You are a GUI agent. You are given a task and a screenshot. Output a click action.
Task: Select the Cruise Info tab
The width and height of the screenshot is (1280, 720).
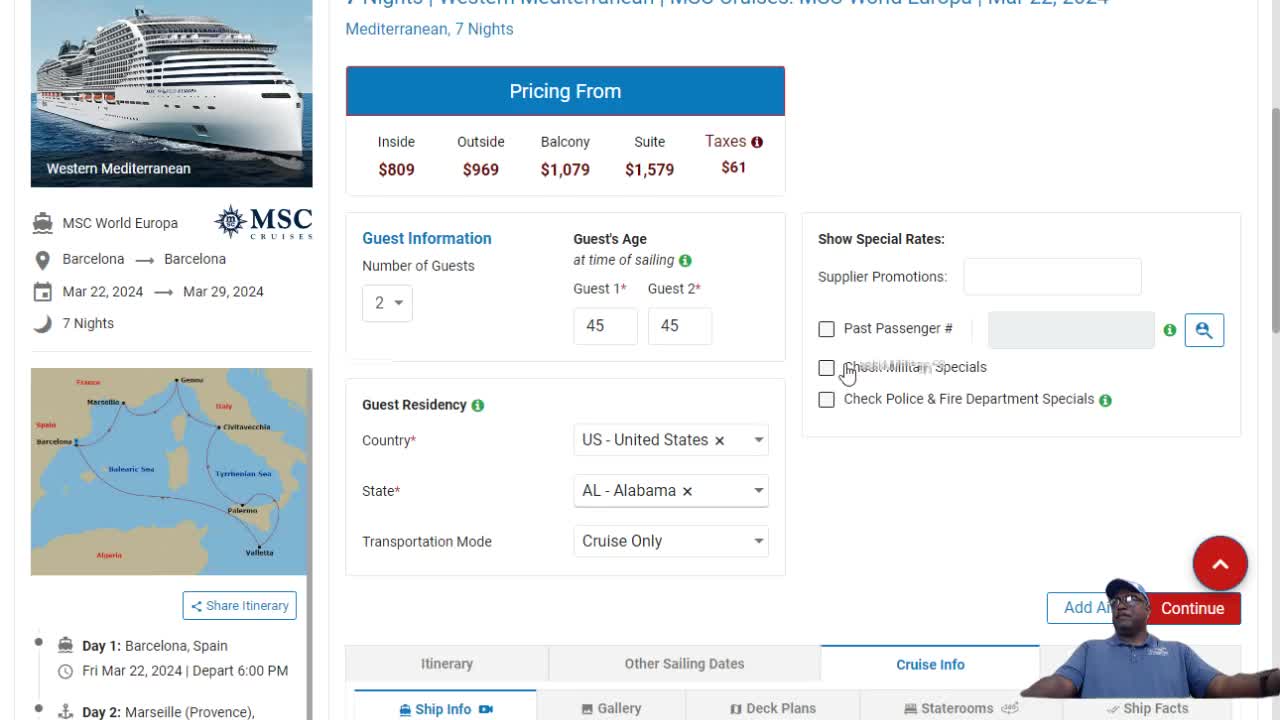[x=930, y=664]
